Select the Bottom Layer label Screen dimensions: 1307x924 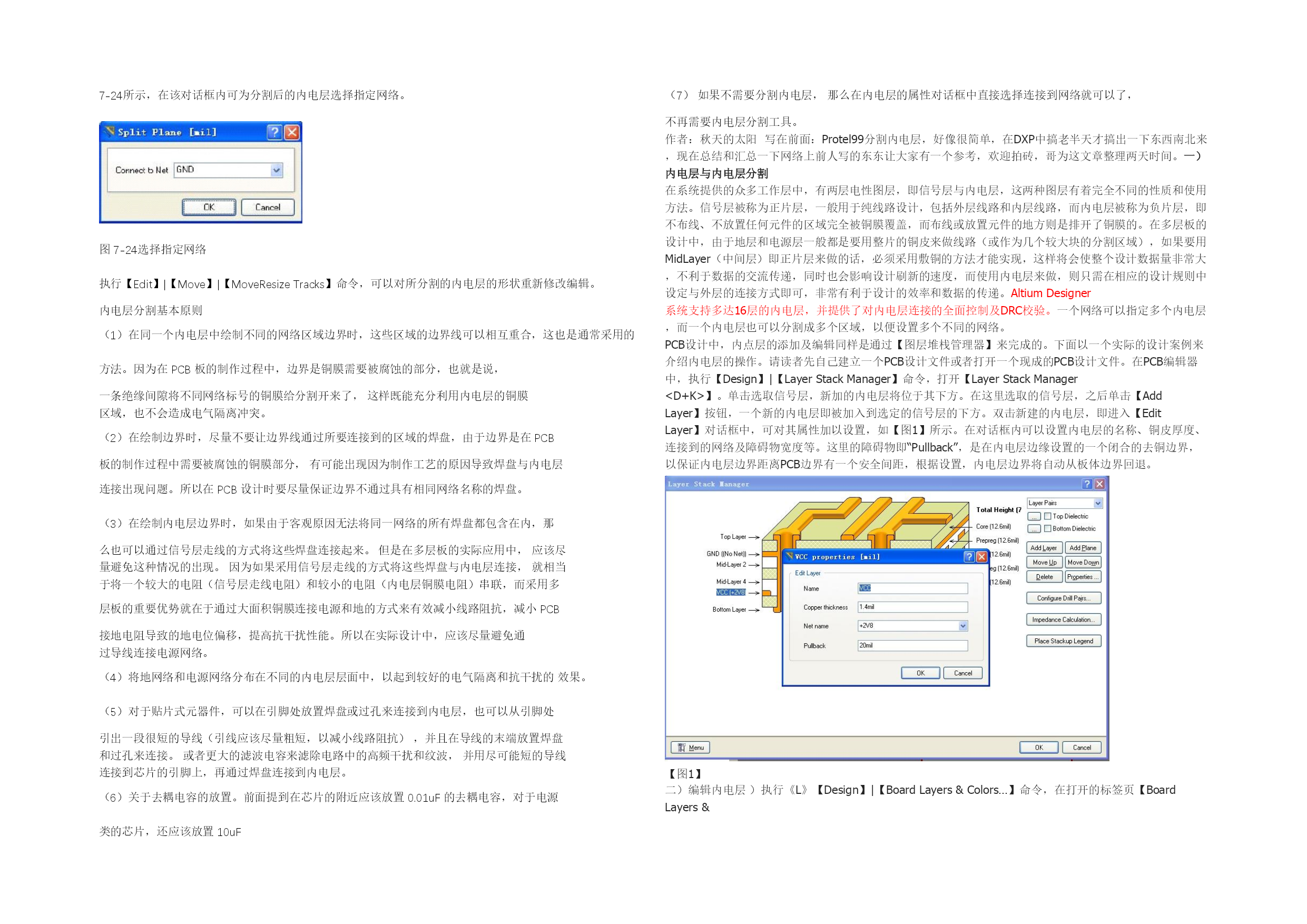pyautogui.click(x=729, y=610)
